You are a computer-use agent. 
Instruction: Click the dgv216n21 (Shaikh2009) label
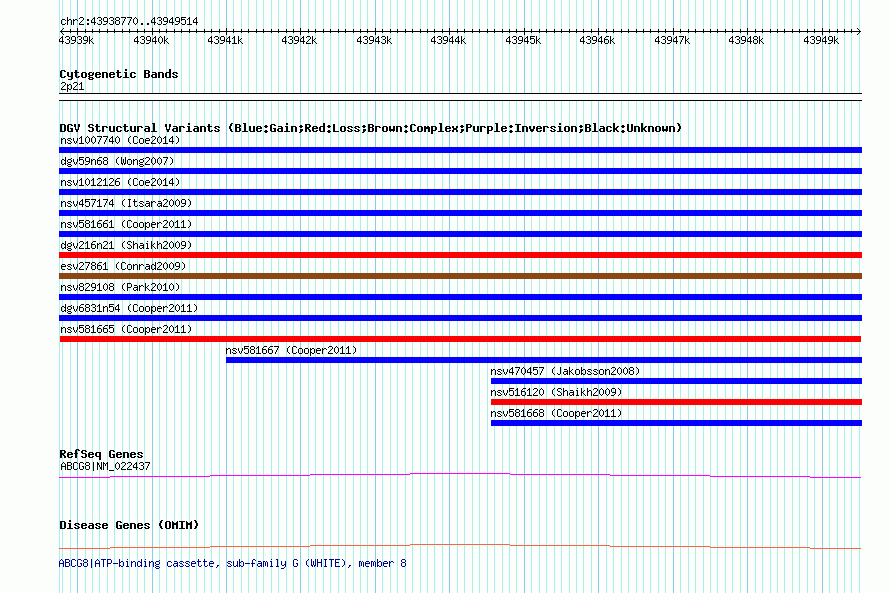(126, 245)
